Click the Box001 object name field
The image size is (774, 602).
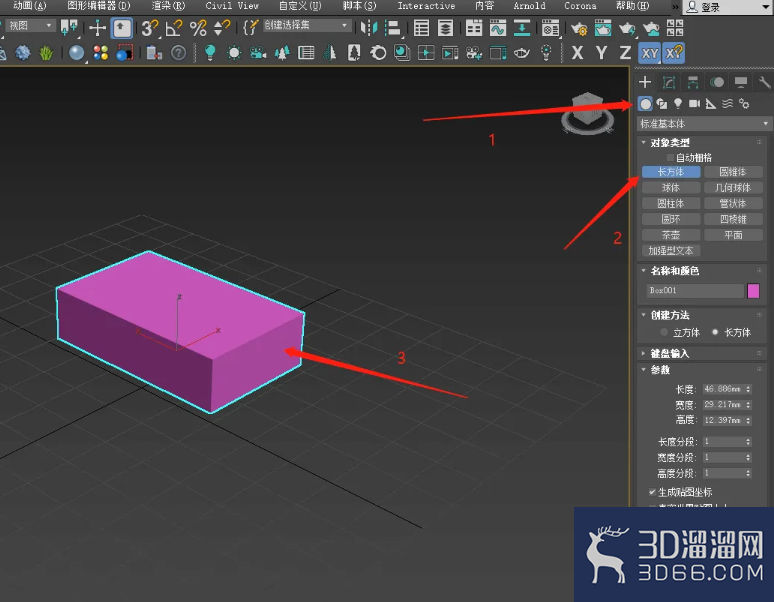point(695,291)
